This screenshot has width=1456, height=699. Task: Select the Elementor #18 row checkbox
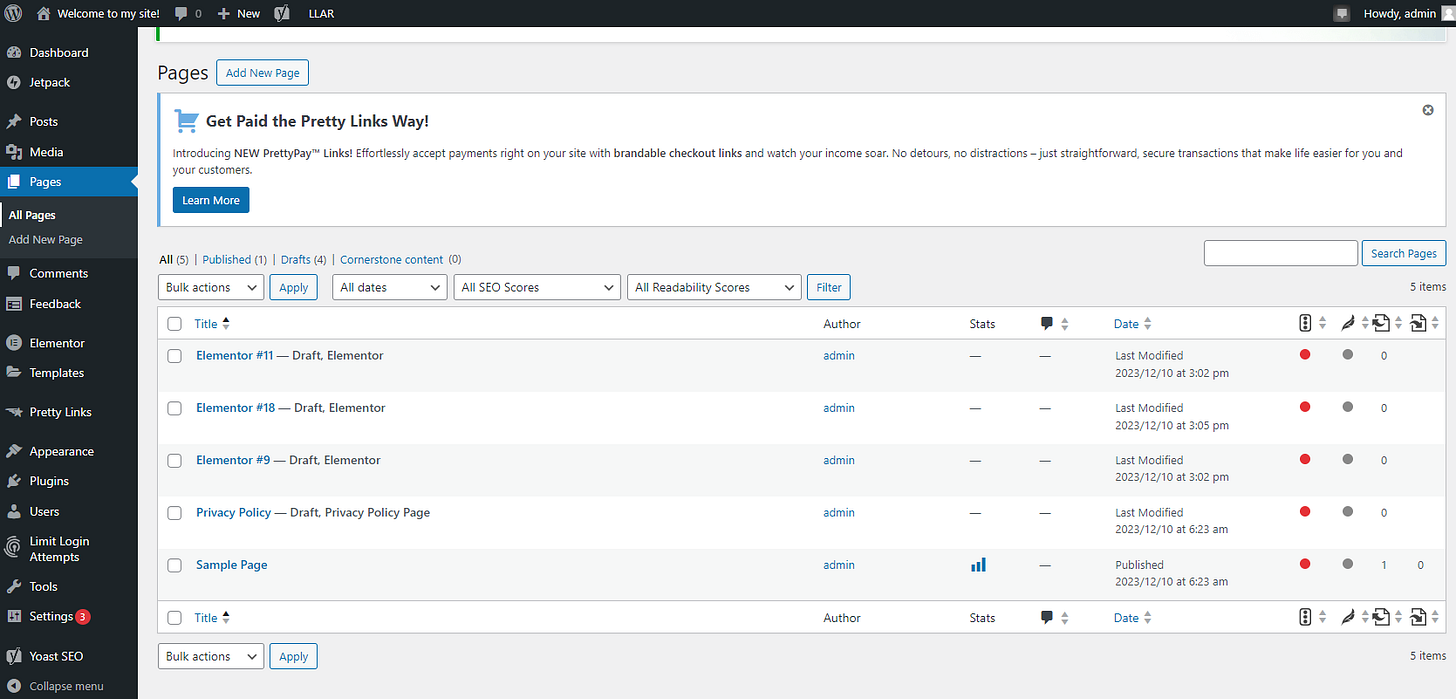(x=175, y=408)
